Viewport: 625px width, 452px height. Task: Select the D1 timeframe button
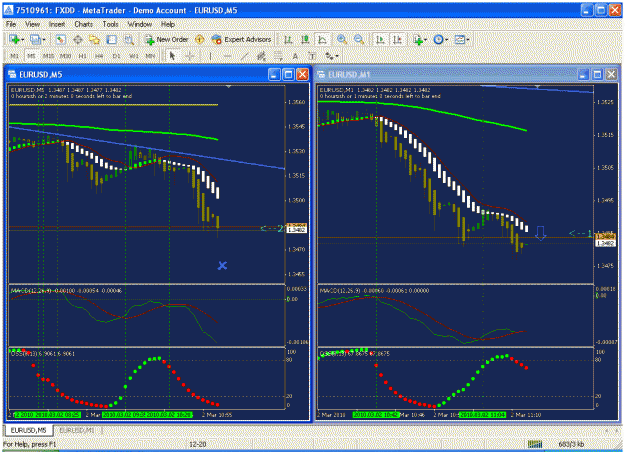click(x=116, y=56)
